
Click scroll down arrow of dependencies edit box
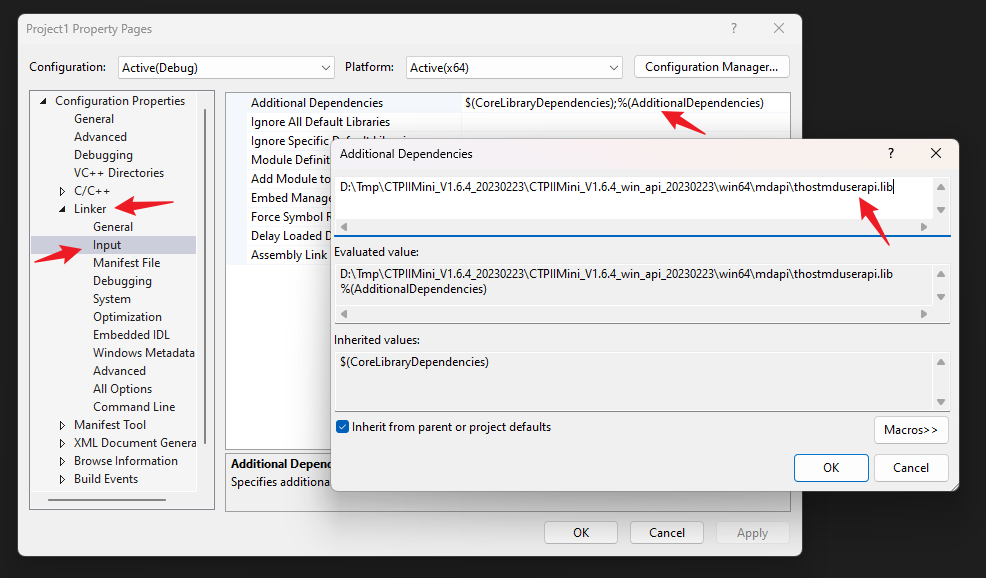click(941, 210)
